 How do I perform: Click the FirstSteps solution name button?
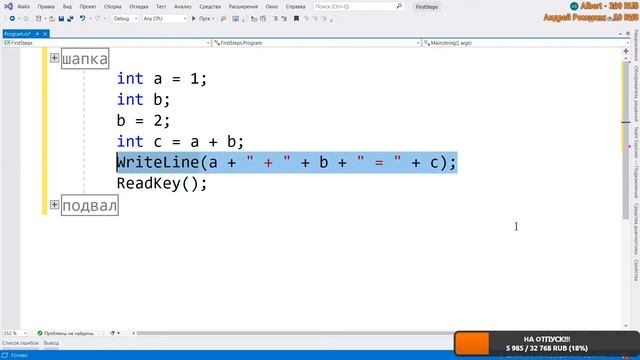[x=427, y=7]
